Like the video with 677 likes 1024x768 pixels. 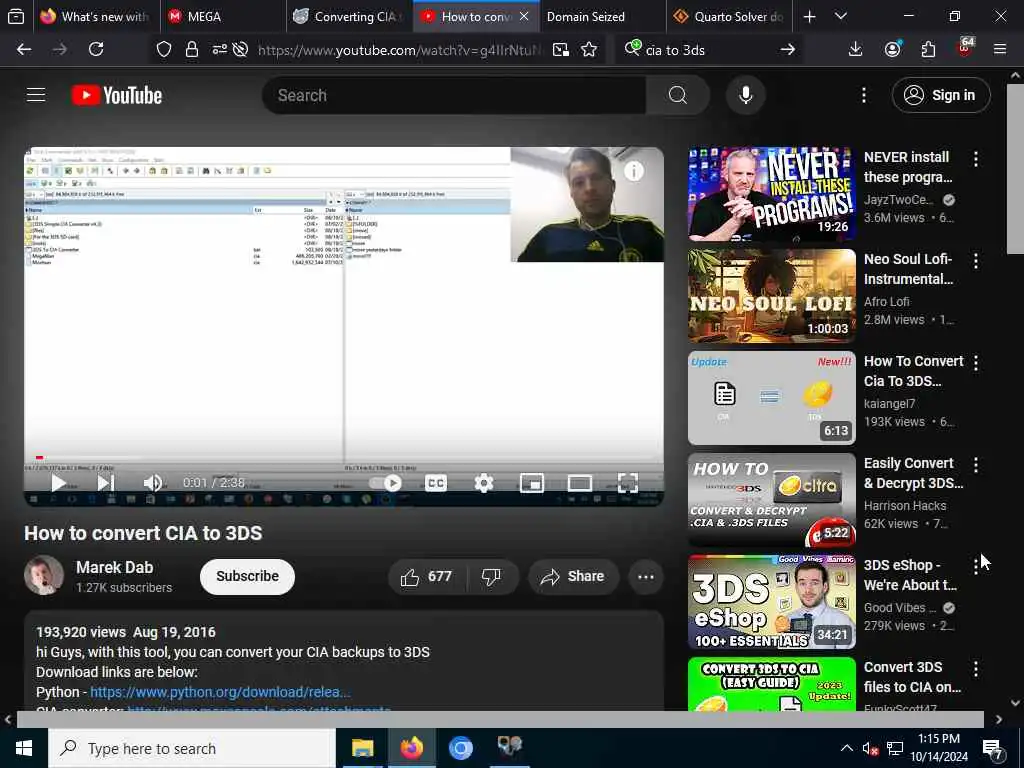(427, 577)
